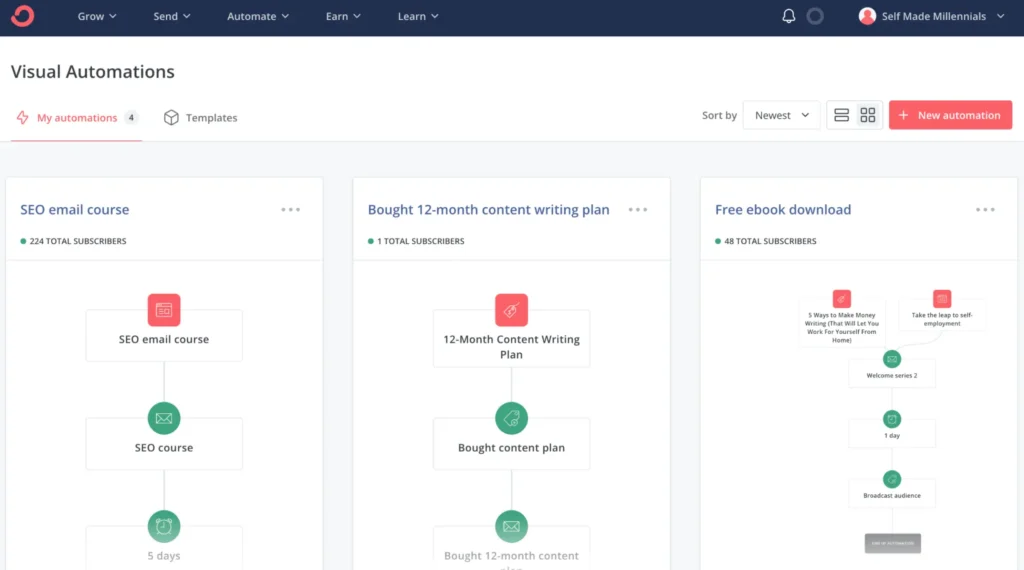This screenshot has width=1024, height=570.
Task: Open options menu for Bought 12-month content plan
Action: click(x=637, y=210)
